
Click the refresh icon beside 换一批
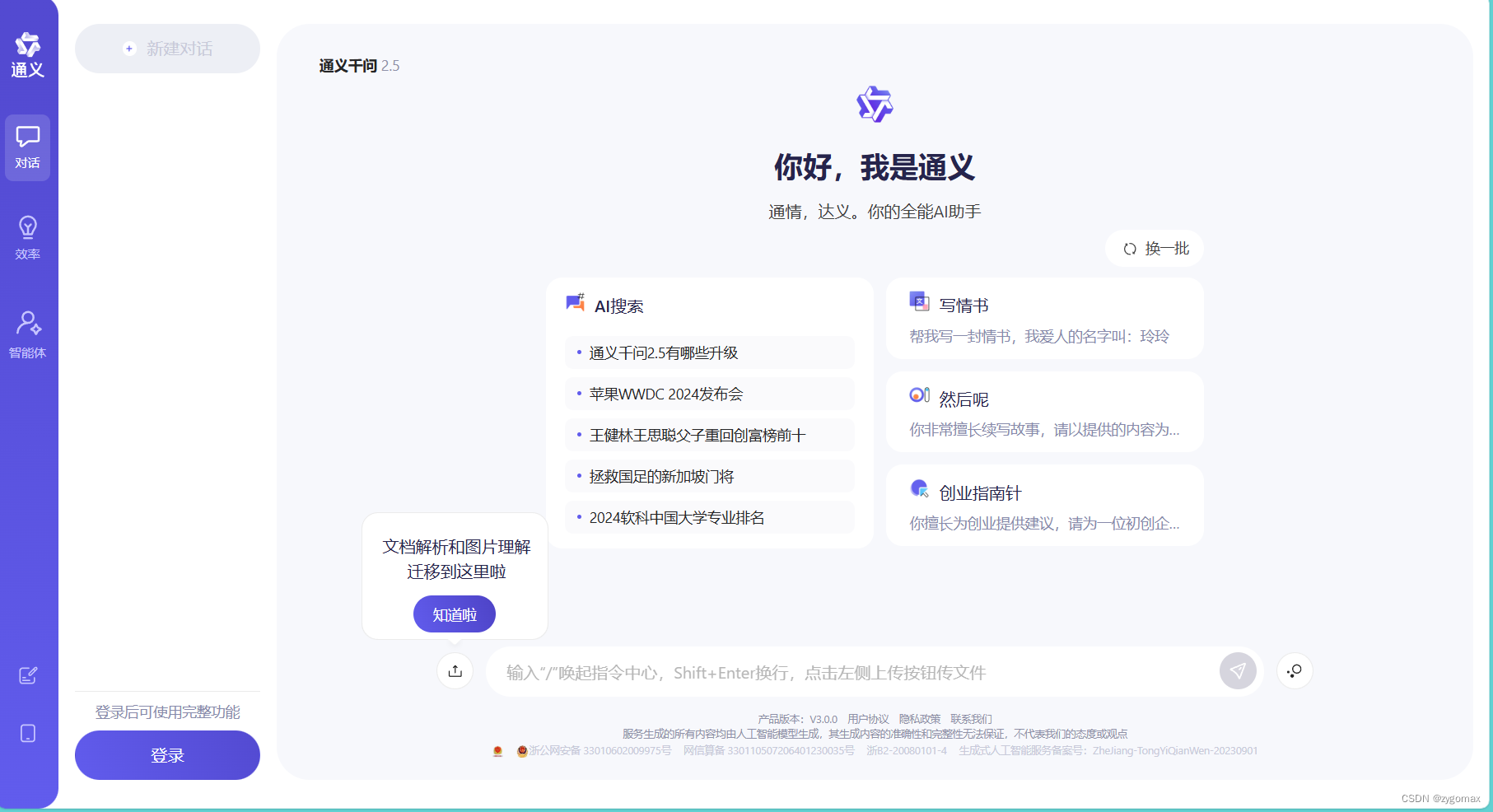1130,249
